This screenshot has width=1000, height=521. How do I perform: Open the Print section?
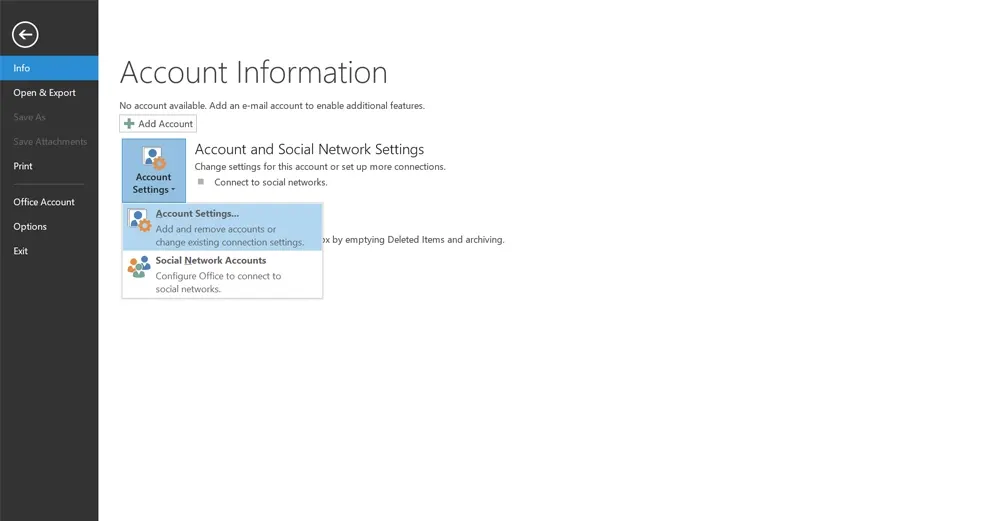click(49, 166)
